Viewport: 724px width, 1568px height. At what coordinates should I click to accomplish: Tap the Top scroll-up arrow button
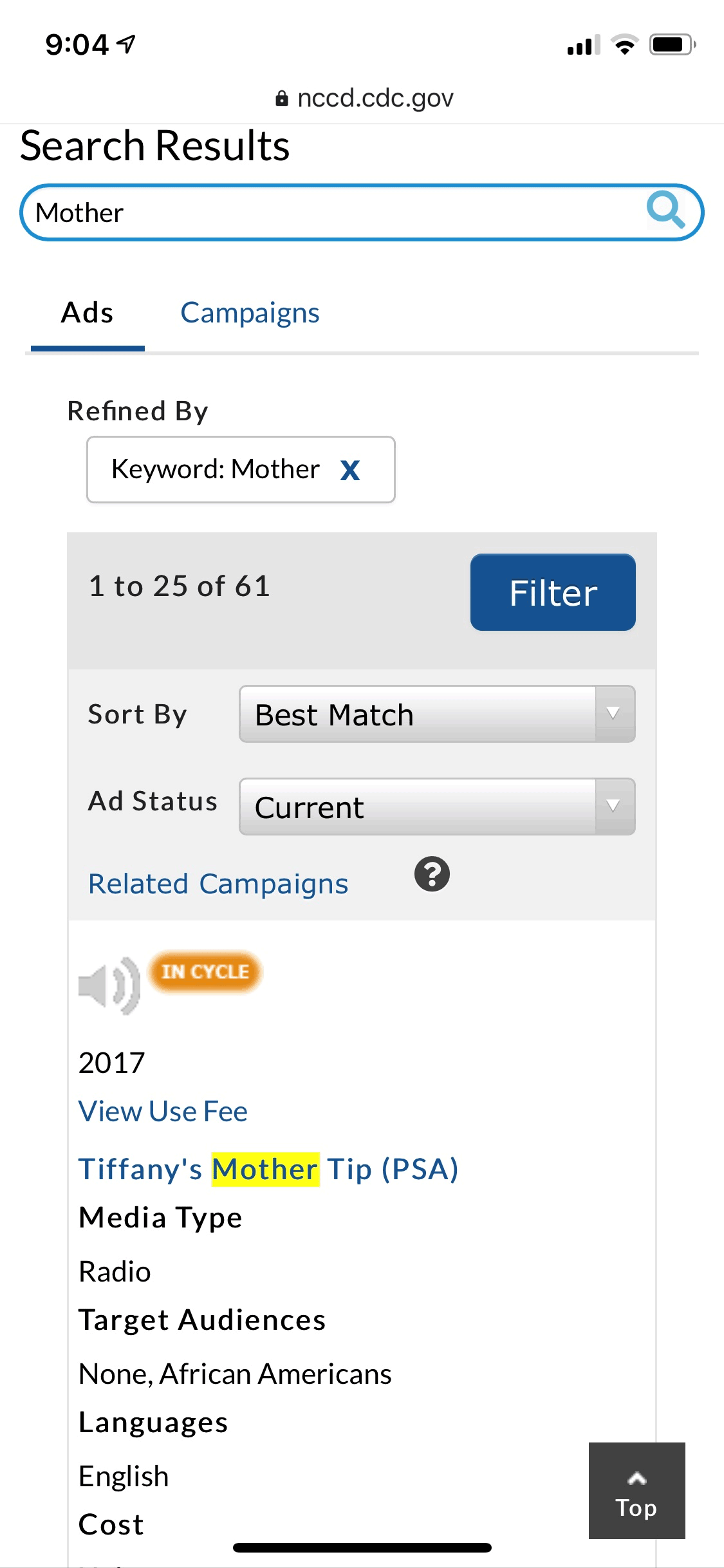click(636, 1491)
